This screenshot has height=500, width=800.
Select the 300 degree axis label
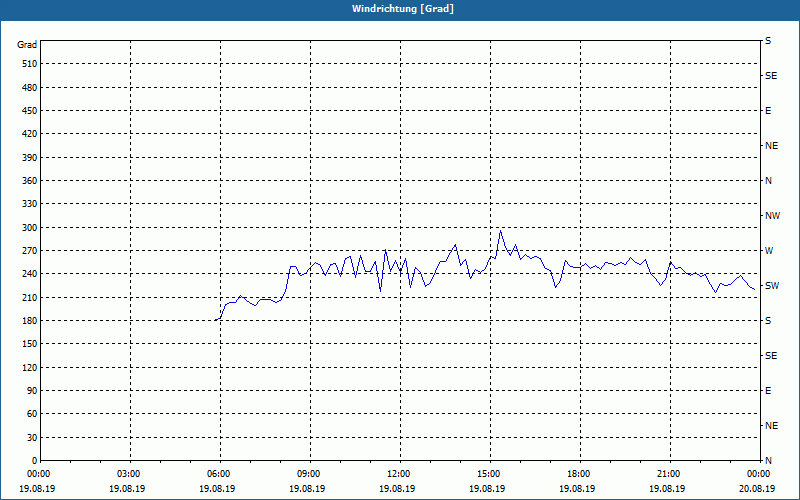click(30, 228)
